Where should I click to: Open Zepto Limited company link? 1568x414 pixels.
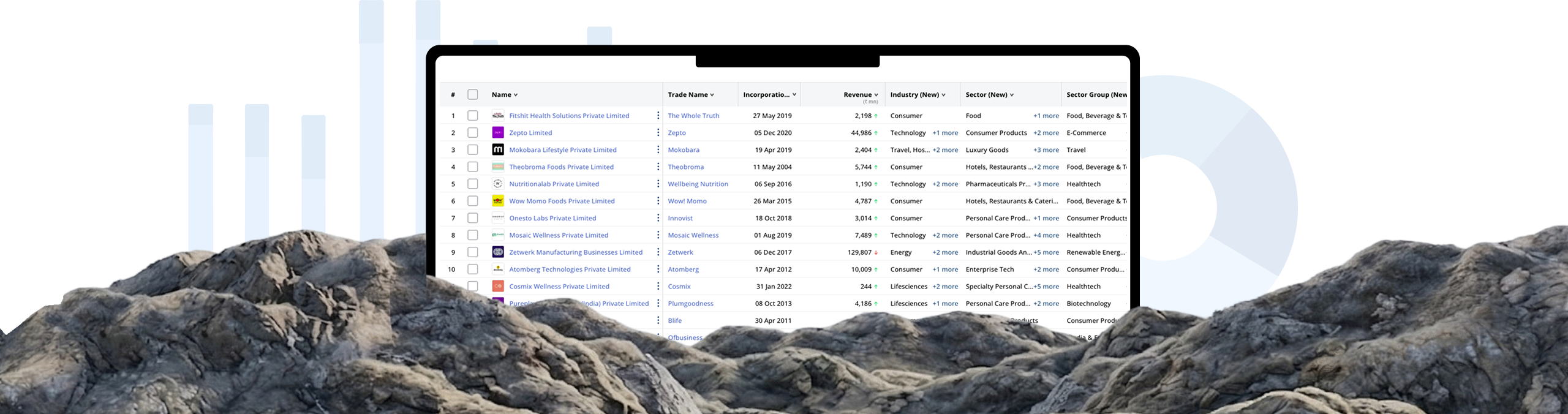pyautogui.click(x=530, y=132)
